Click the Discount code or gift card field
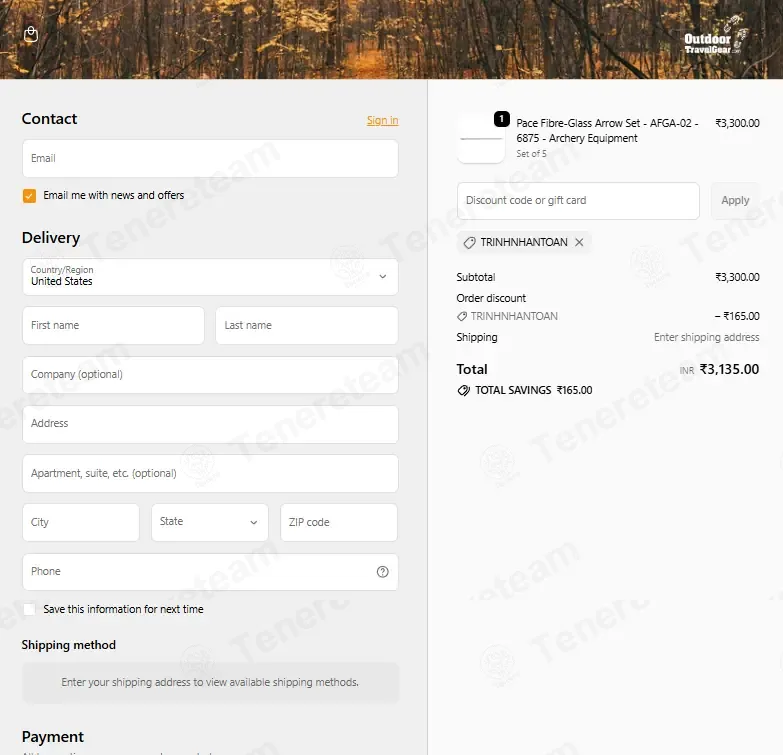 click(578, 201)
